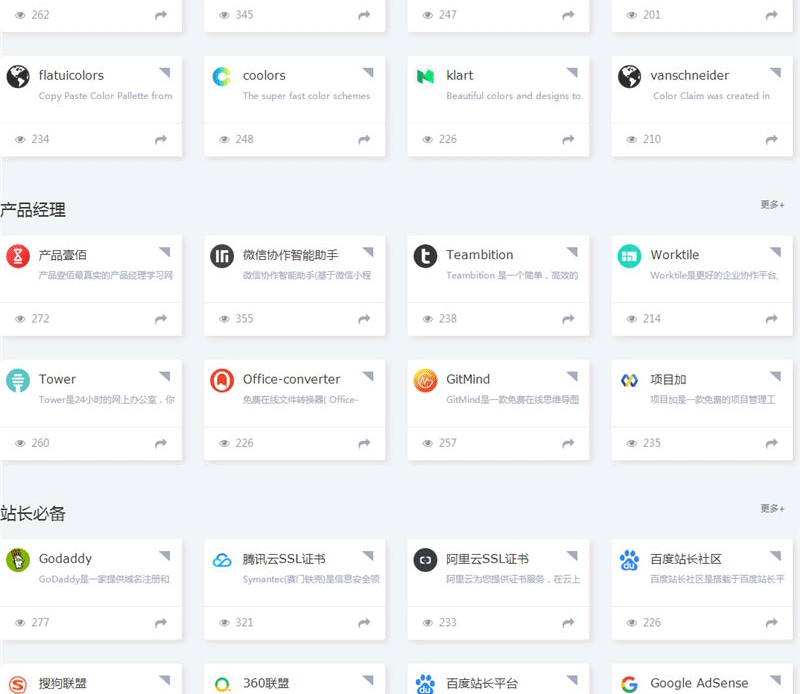Open the 腾讯云SSL证书 title link
This screenshot has height=694, width=800.
[284, 559]
